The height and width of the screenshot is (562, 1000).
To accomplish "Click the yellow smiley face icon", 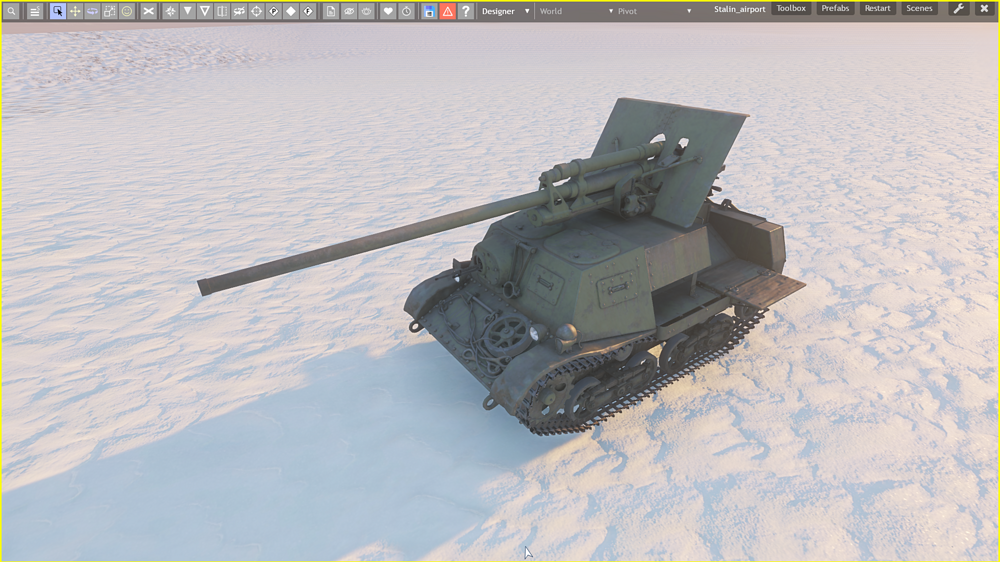I will (x=127, y=11).
